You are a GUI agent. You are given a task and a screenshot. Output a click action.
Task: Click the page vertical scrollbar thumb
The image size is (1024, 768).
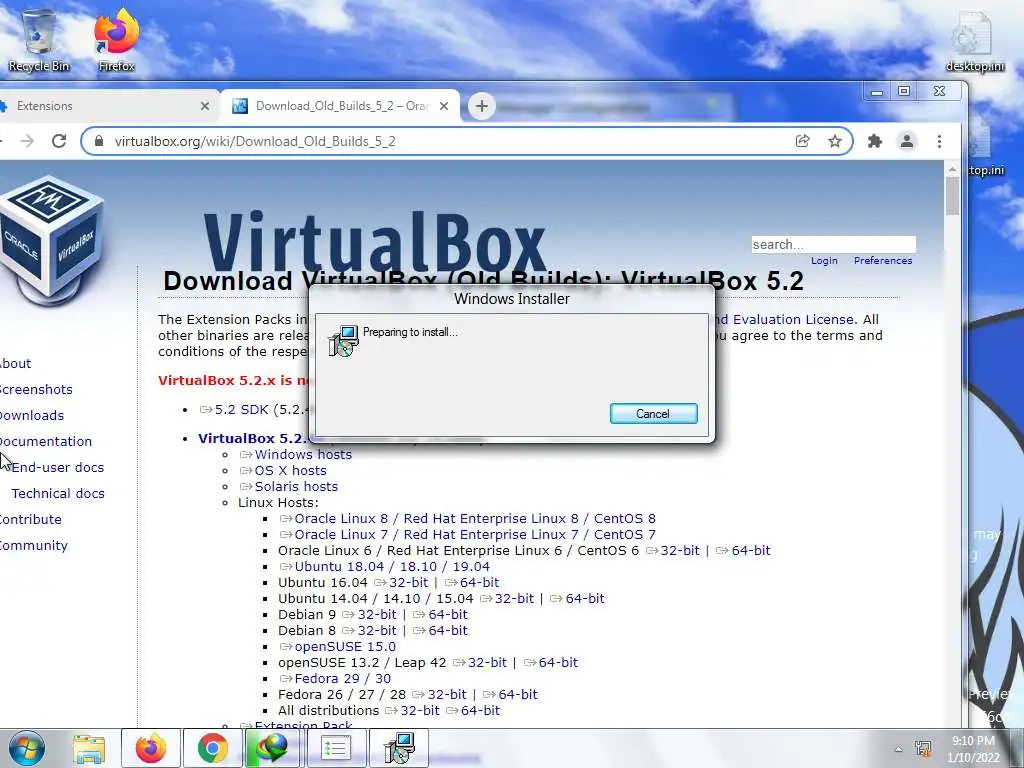[952, 196]
